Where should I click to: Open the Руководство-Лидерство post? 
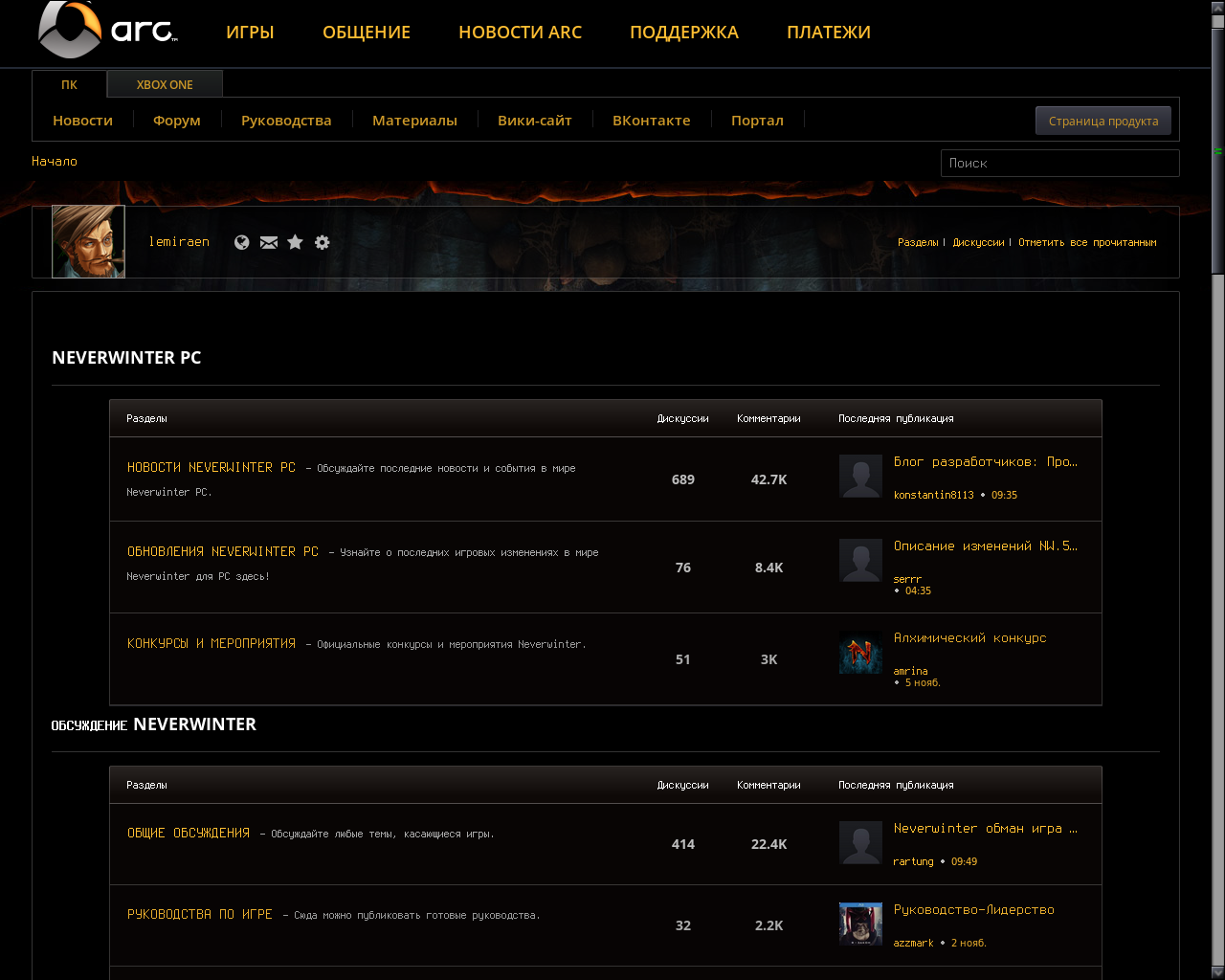975,910
